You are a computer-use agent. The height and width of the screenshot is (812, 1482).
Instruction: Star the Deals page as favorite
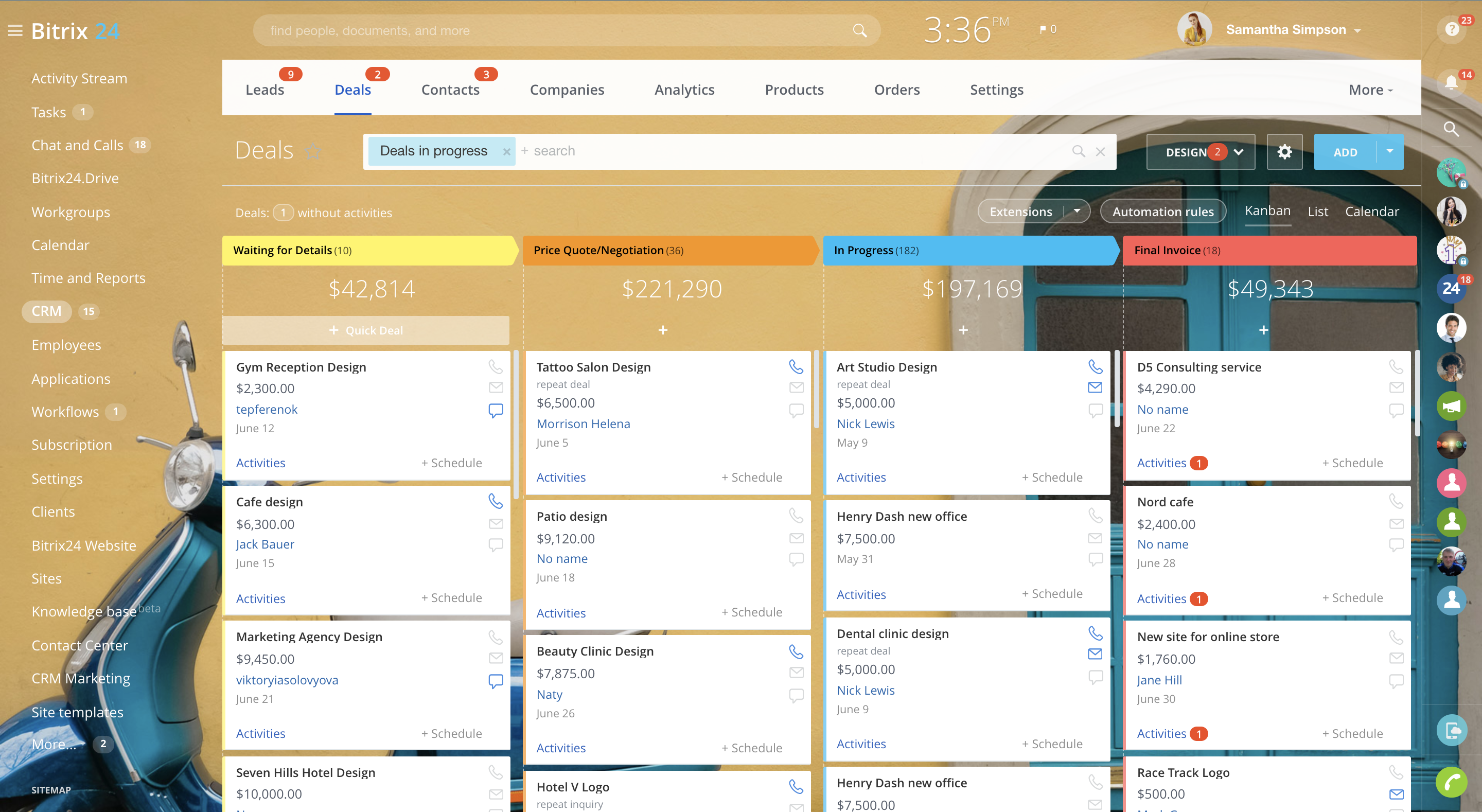(x=312, y=151)
